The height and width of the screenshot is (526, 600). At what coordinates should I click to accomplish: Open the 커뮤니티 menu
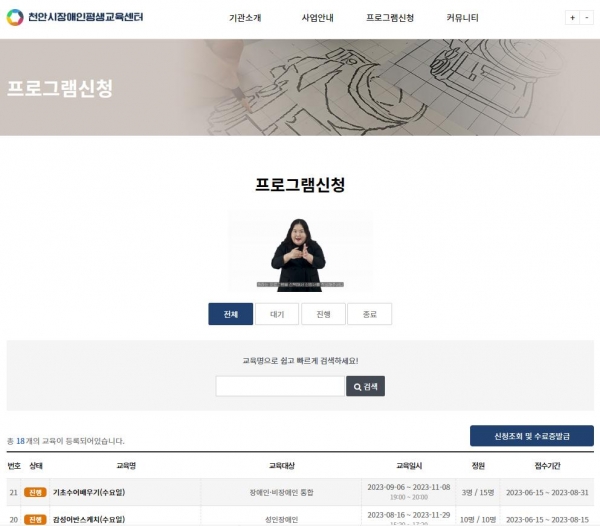tap(462, 18)
